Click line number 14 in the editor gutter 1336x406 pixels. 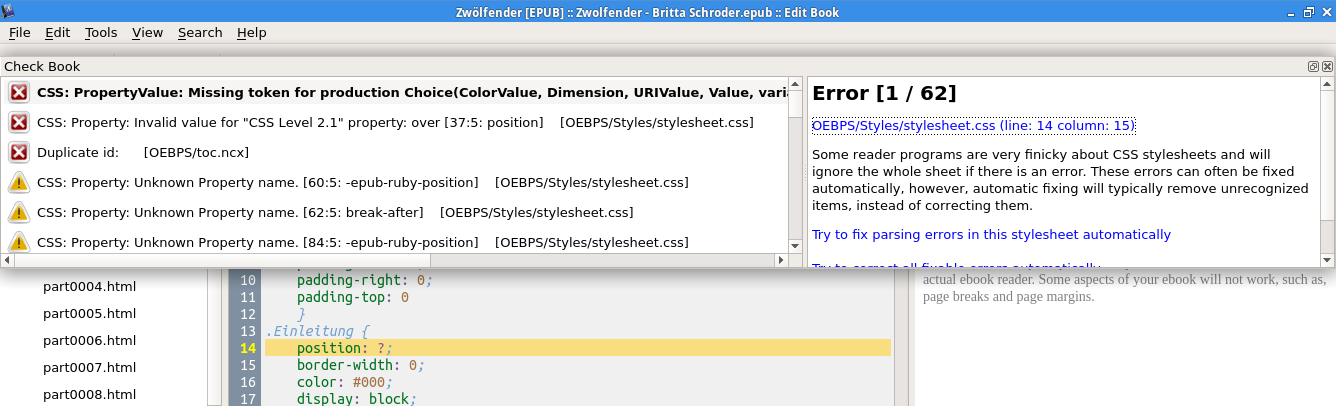coord(248,348)
